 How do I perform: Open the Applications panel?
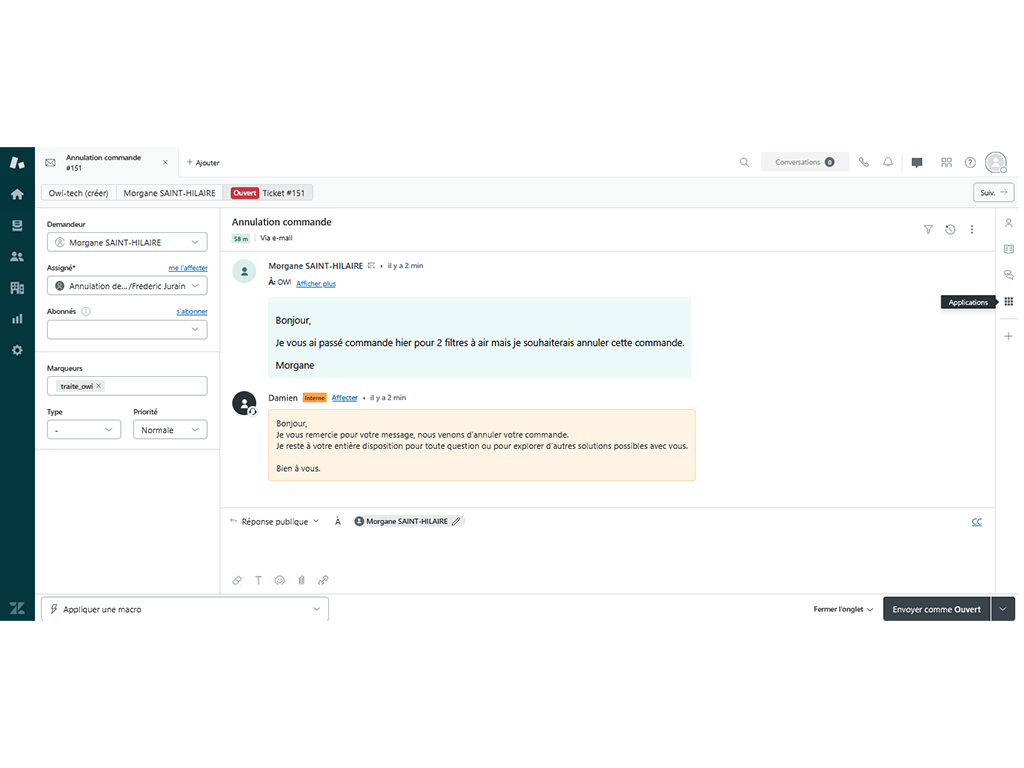point(1008,301)
